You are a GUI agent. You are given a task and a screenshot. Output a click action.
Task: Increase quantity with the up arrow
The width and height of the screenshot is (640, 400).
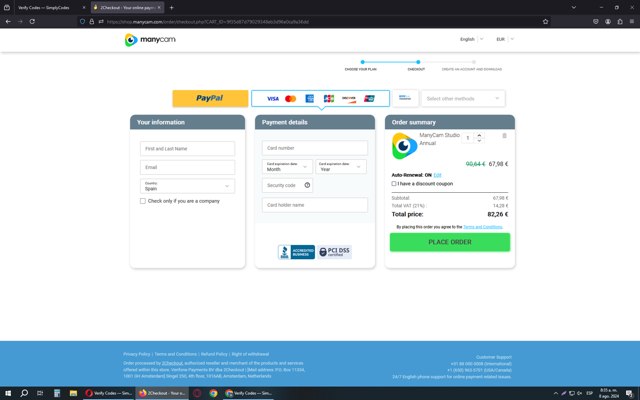click(480, 135)
